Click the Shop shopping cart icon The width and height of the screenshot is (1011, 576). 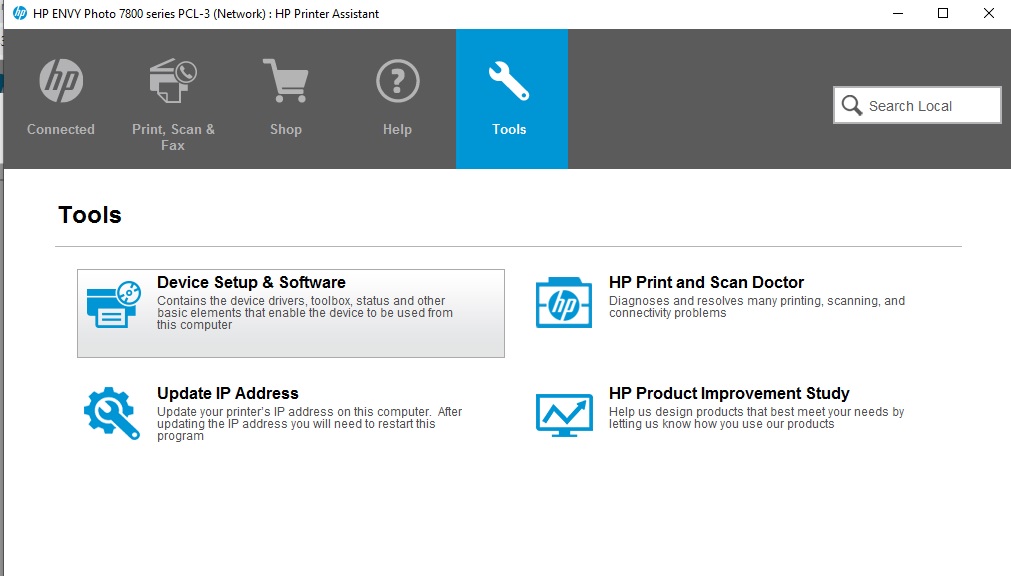286,81
